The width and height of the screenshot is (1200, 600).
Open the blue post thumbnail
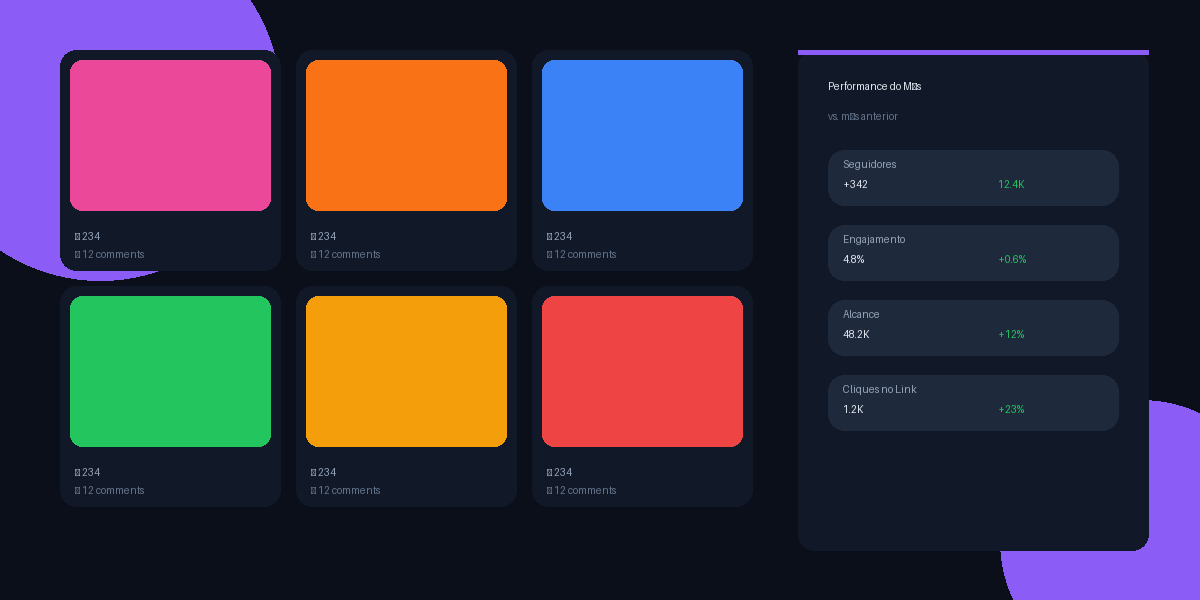click(642, 135)
